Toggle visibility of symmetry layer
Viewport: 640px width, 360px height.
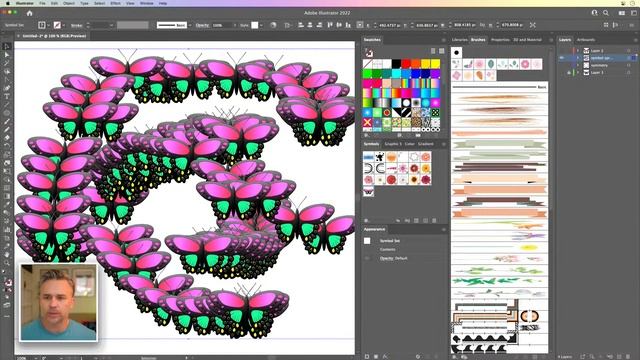coord(562,65)
